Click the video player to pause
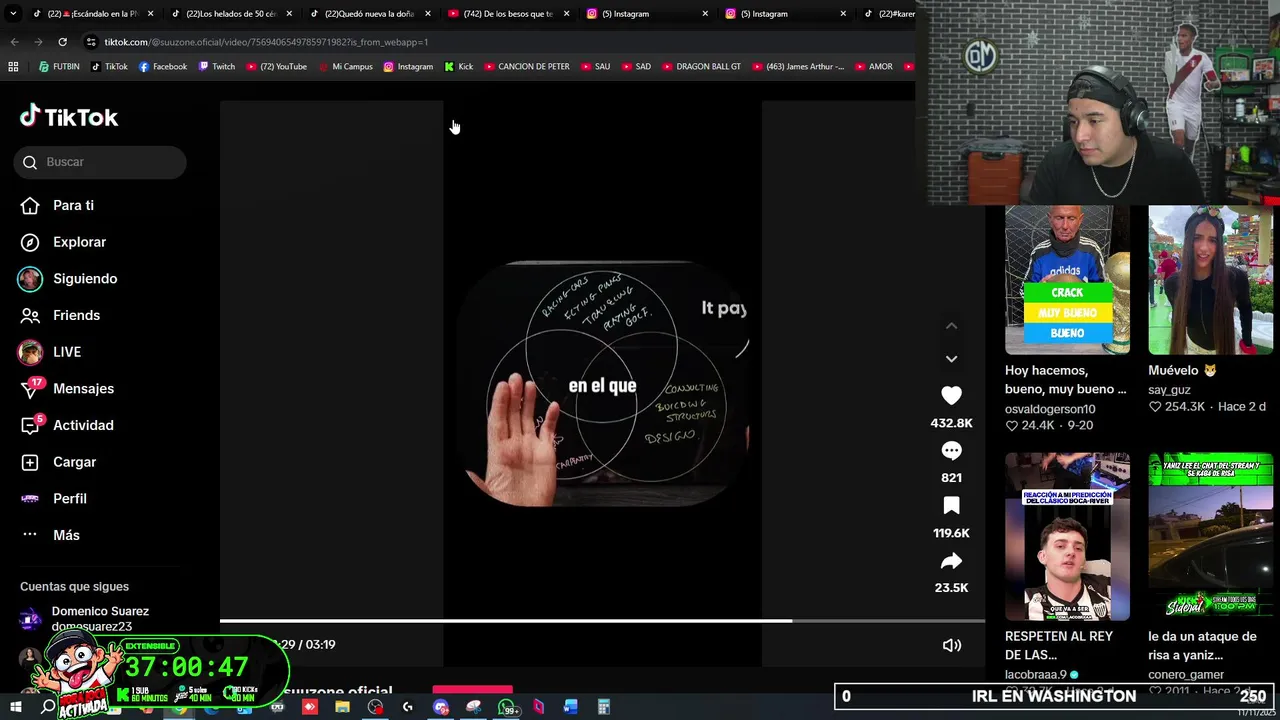 click(602, 383)
